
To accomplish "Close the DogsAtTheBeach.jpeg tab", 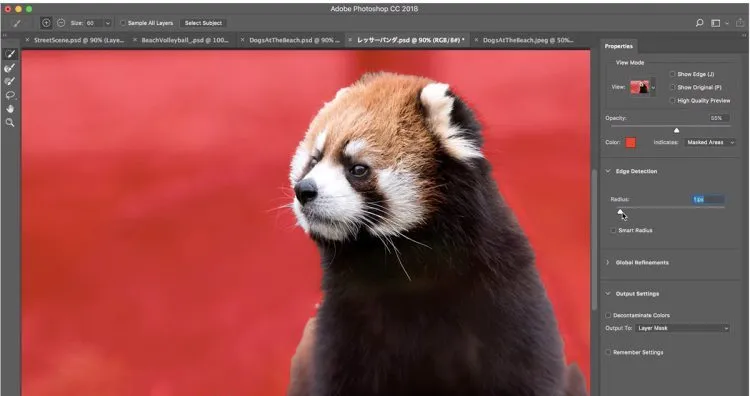I will click(476, 40).
